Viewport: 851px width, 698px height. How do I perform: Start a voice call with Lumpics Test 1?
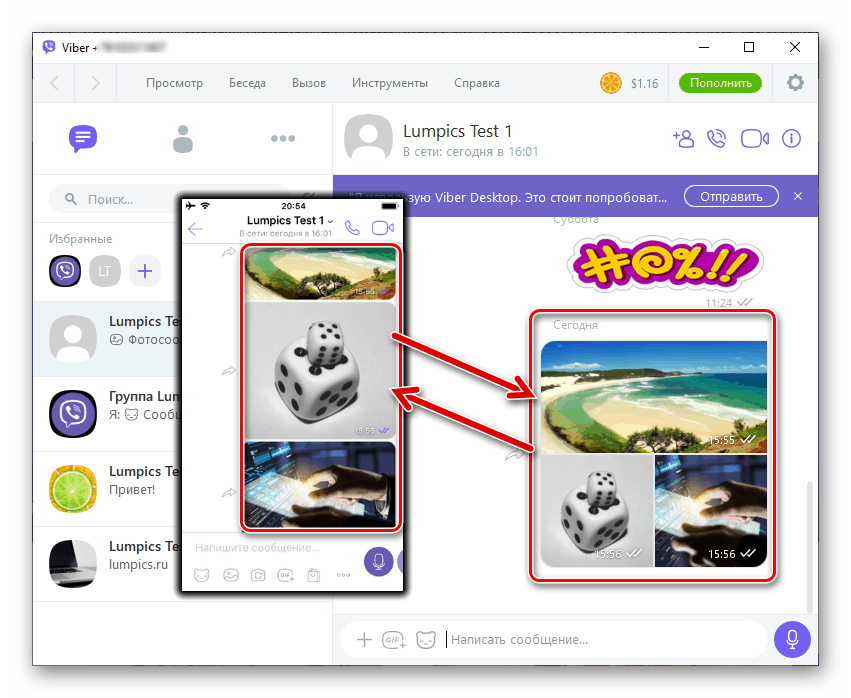pos(718,138)
